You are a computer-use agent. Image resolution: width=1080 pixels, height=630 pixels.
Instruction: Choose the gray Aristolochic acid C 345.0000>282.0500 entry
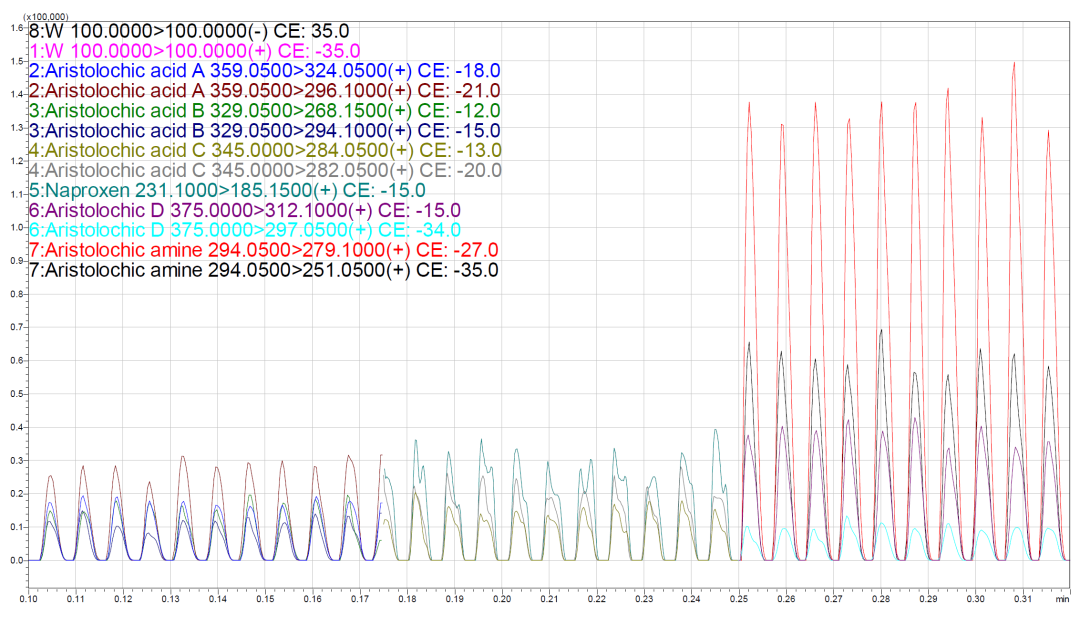pos(265,171)
